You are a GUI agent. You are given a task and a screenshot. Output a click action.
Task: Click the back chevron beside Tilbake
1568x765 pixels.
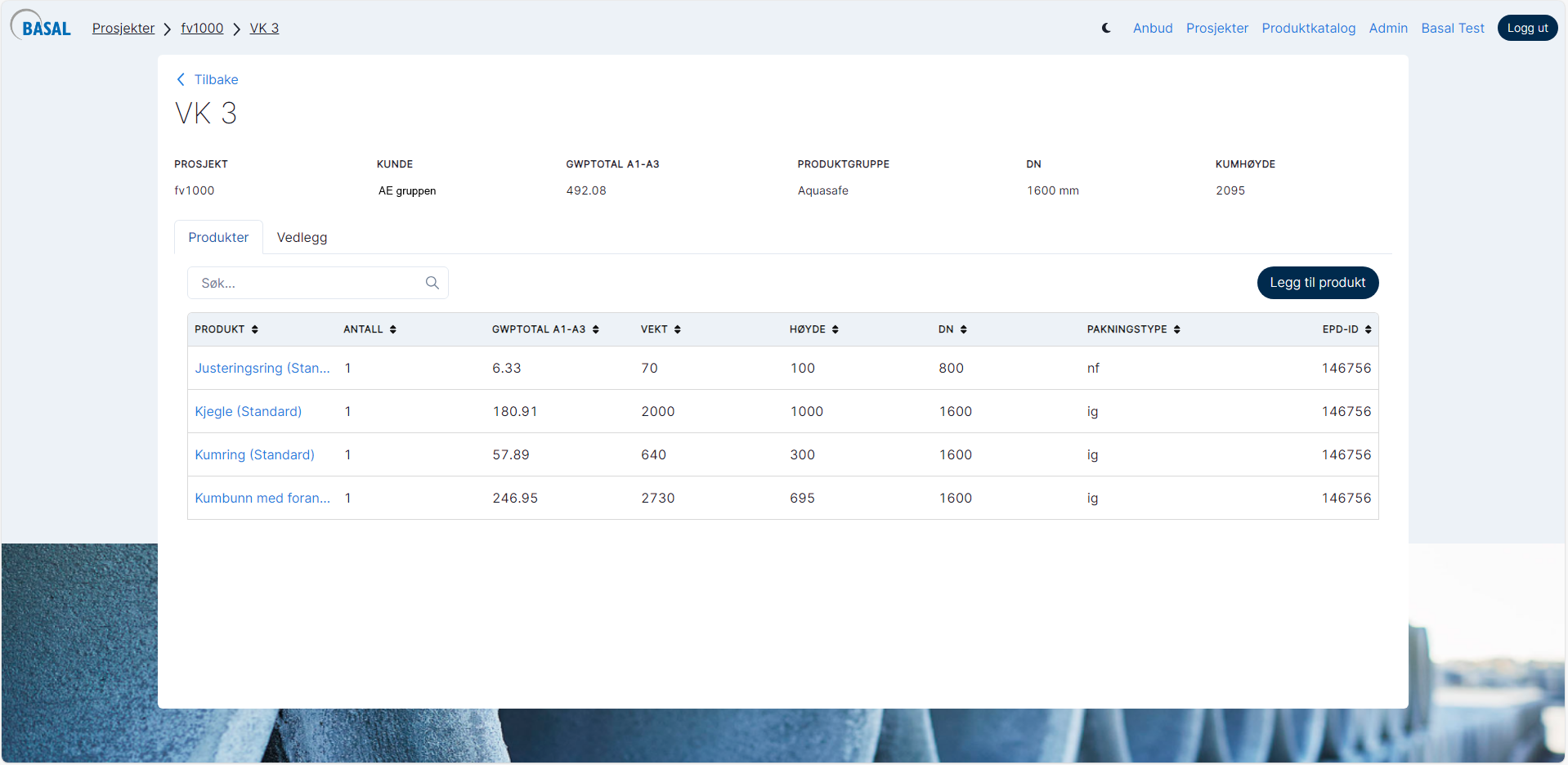tap(181, 79)
